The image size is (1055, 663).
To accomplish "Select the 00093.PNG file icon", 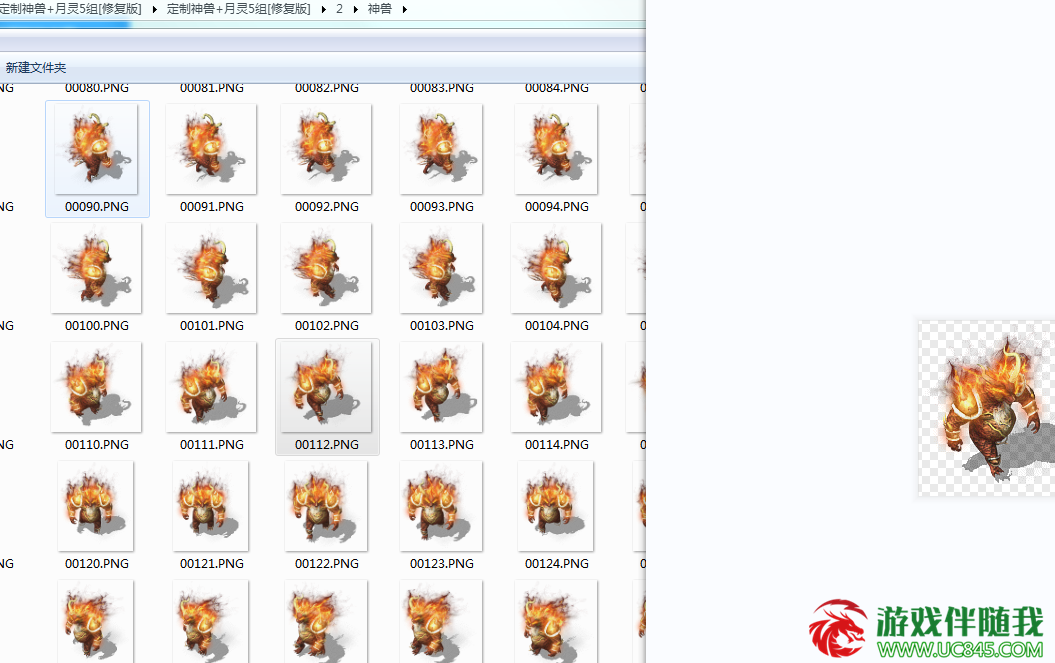I will tap(441, 149).
